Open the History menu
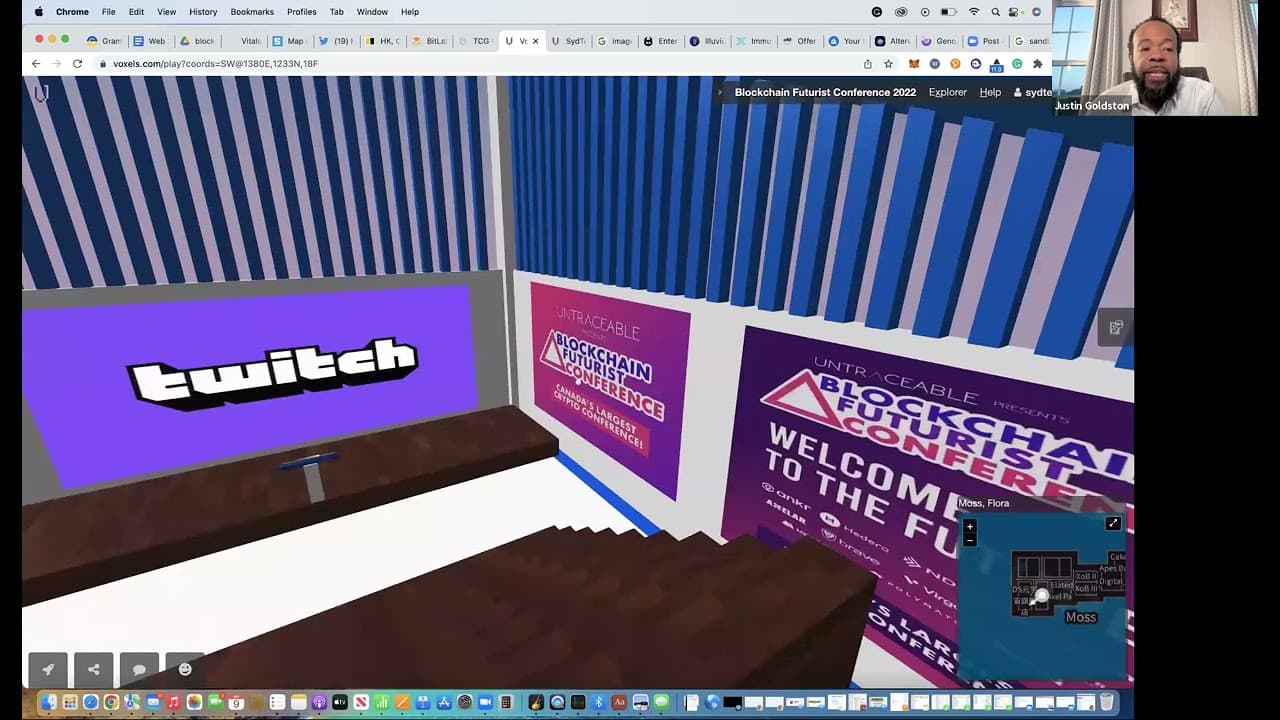 tap(203, 12)
